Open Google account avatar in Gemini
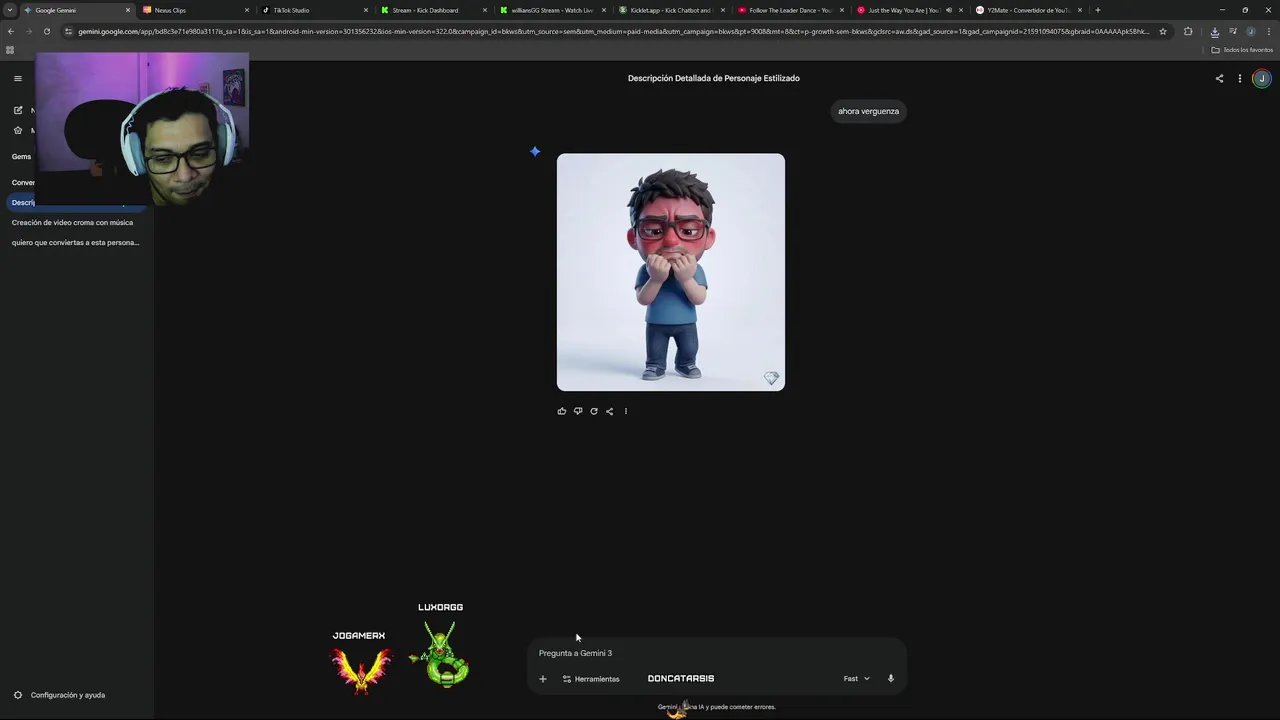Screen dimensions: 1280x720 [1261, 78]
